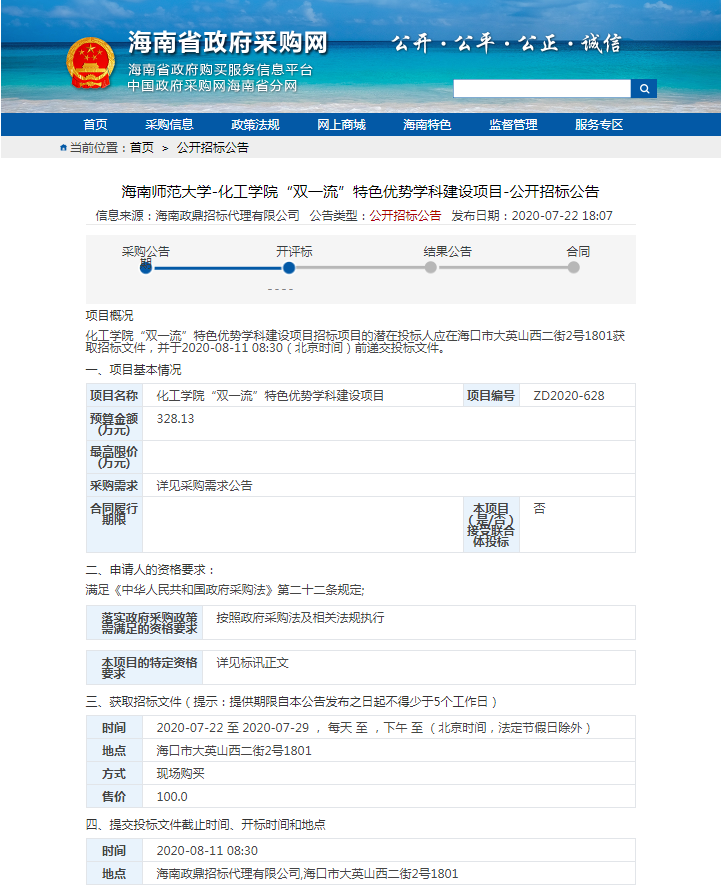Open the 采购信息 menu
This screenshot has width=722, height=886.
(x=169, y=124)
